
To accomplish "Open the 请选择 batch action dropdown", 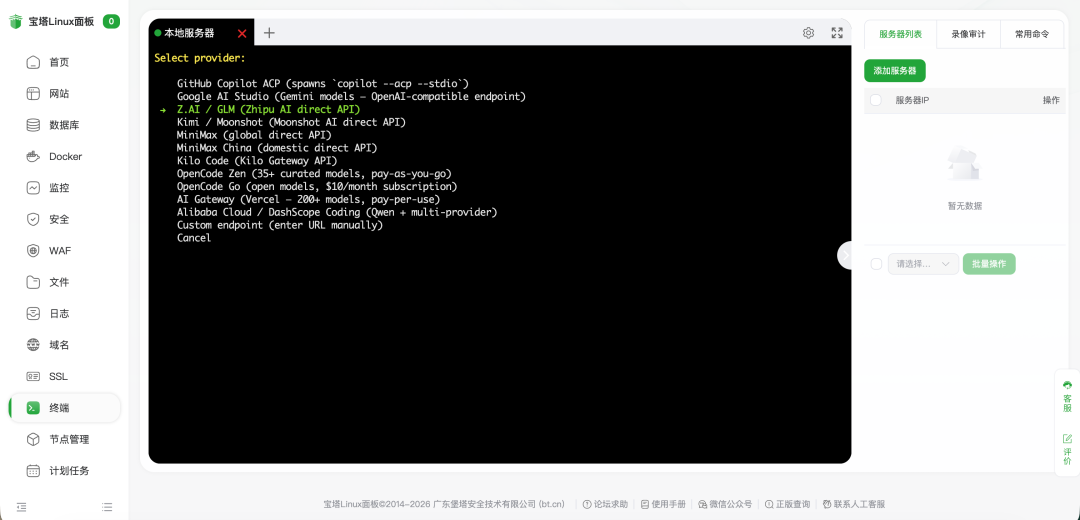I will (923, 264).
